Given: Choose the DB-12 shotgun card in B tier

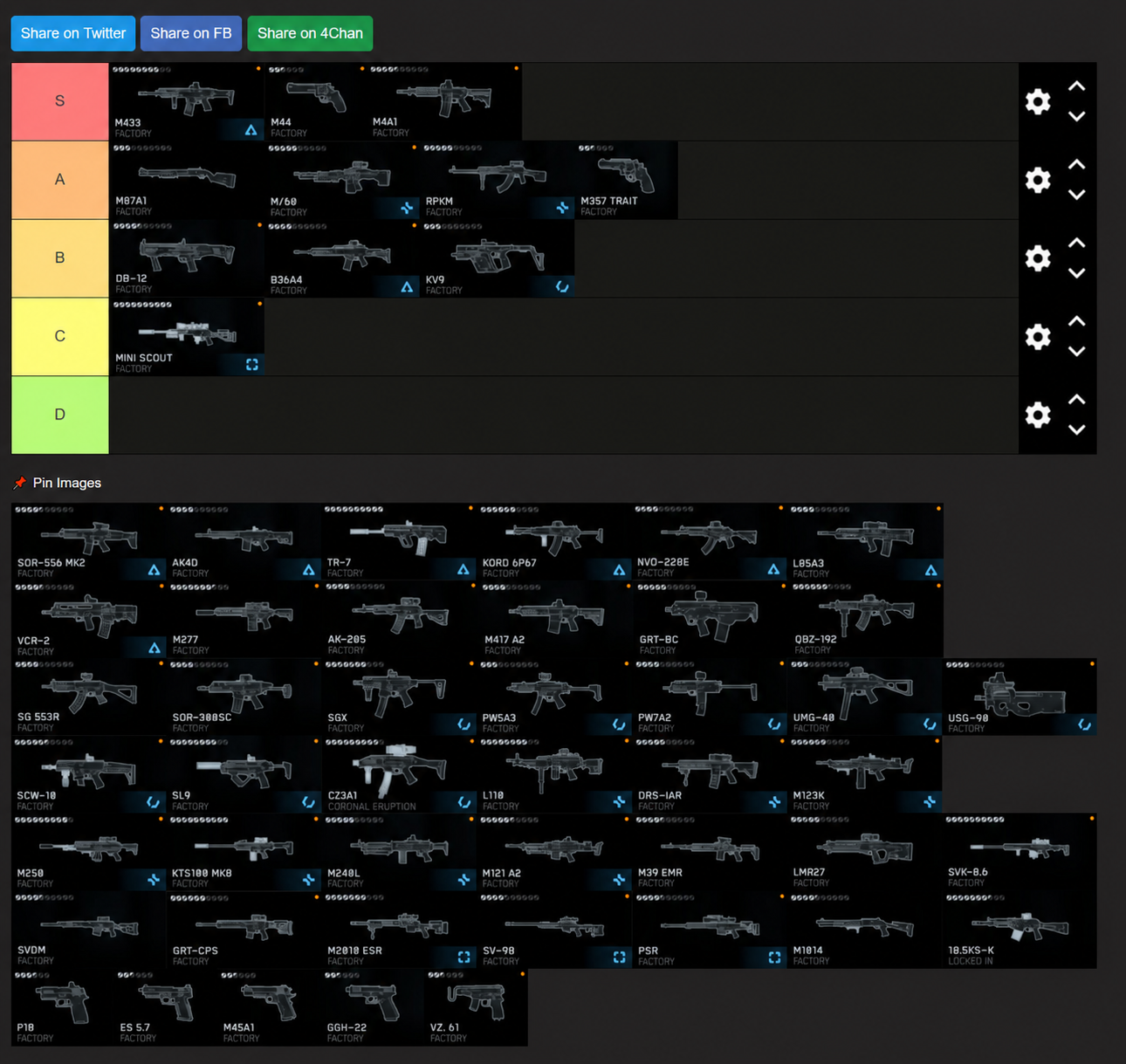Looking at the screenshot, I should click(187, 258).
